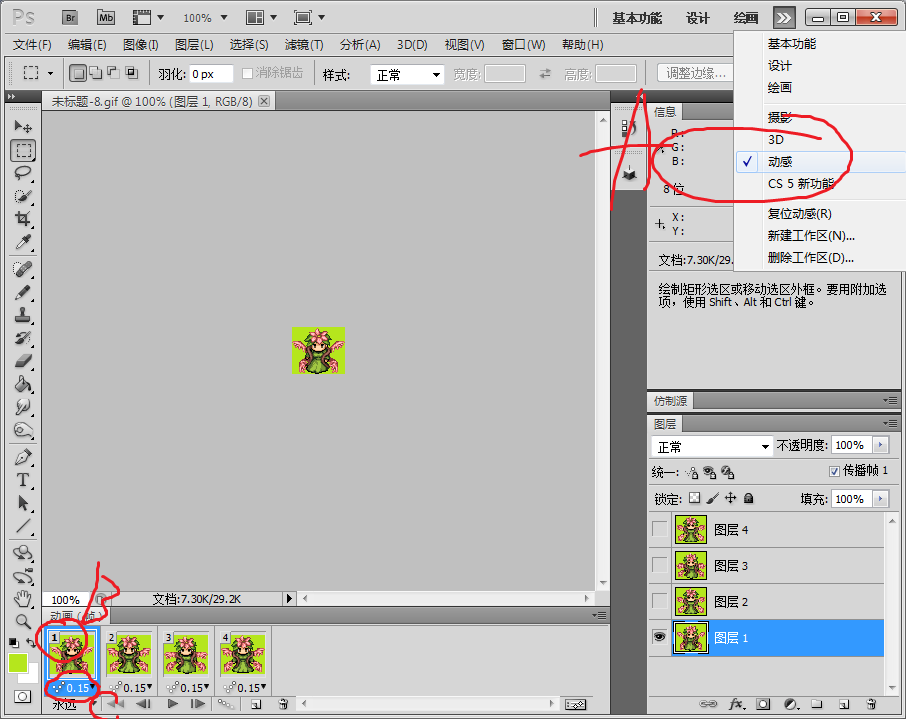Screen dimensions: 906x719
Task: Select the Rectangular Marquee tool
Action: pos(23,151)
